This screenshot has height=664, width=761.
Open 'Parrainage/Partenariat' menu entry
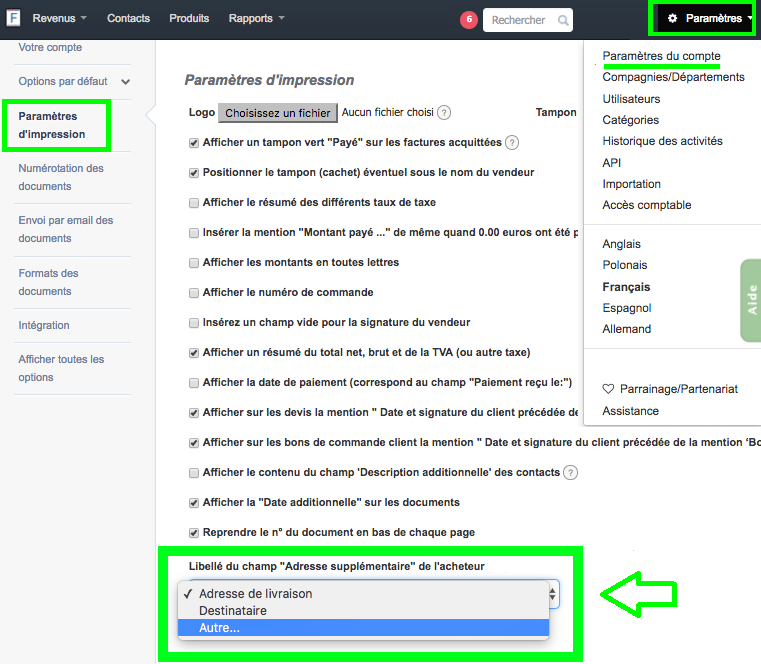[678, 389]
